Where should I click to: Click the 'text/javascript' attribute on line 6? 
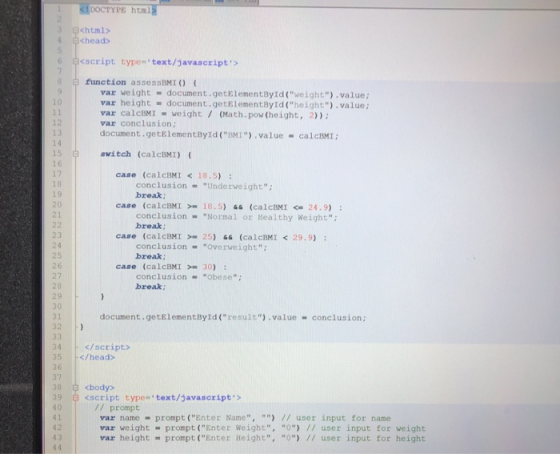[x=192, y=63]
